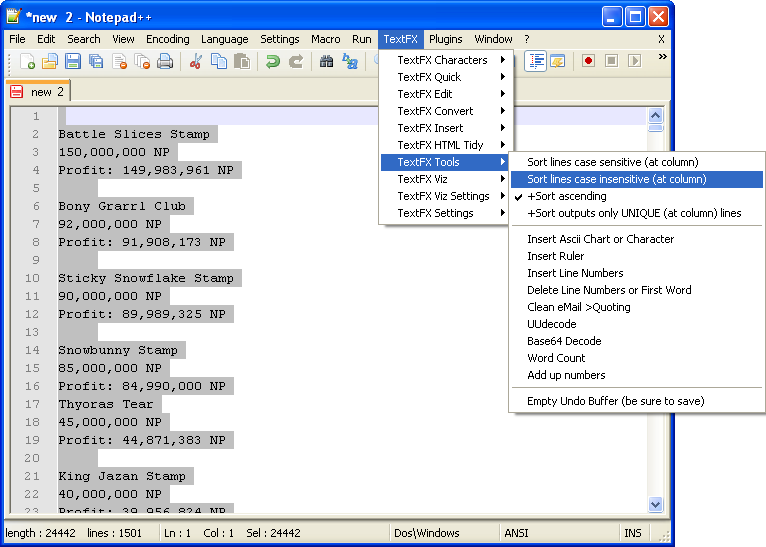Viewport: 766px width, 547px height.
Task: Click the Copy toolbar icon
Action: click(x=219, y=62)
